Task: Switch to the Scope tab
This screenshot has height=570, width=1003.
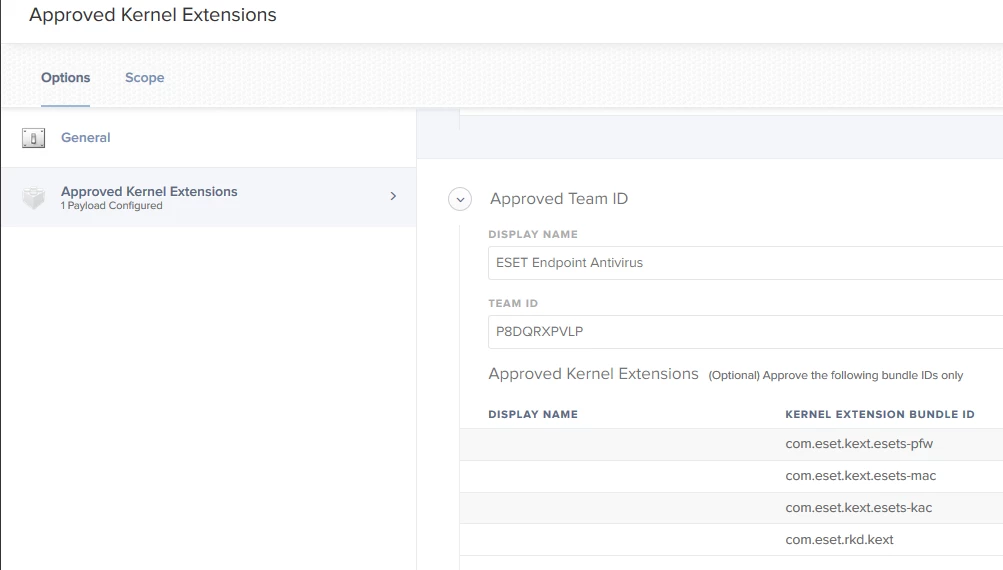Action: coord(145,78)
